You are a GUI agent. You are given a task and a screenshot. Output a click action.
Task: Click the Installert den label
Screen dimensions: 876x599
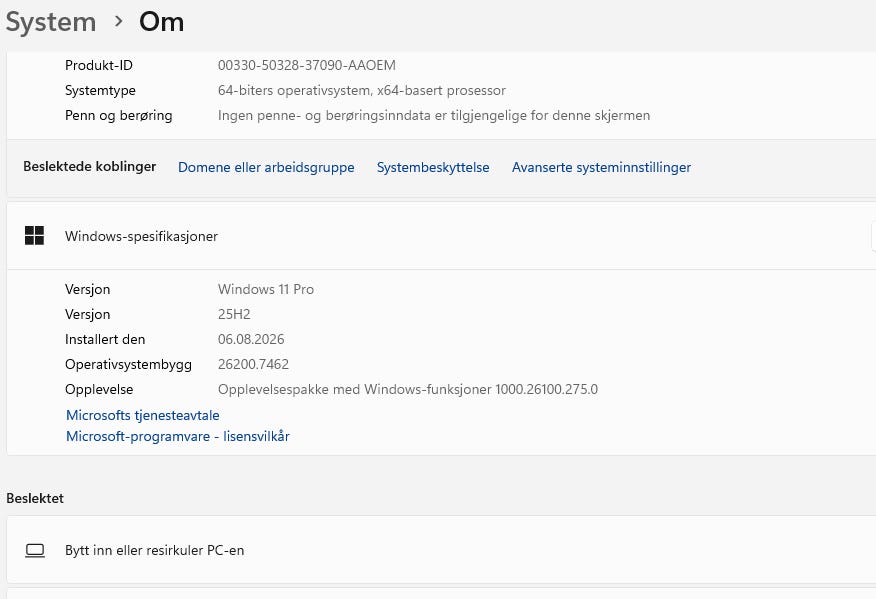tap(105, 339)
